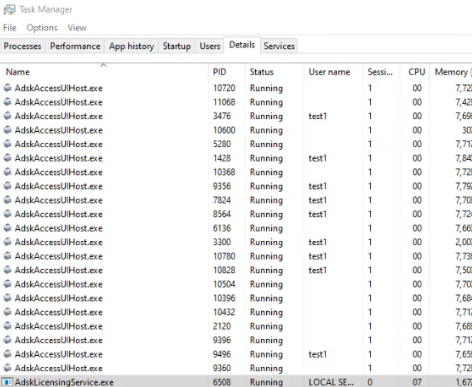The width and height of the screenshot is (472, 387).
Task: Select the AdskLicensingService.exe process name
Action: [64, 382]
